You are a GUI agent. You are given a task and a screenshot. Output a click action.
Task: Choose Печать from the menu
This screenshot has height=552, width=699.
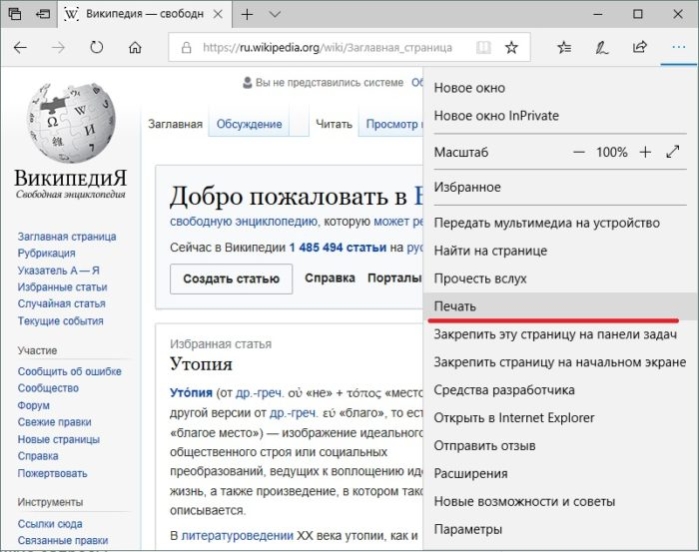(561, 307)
